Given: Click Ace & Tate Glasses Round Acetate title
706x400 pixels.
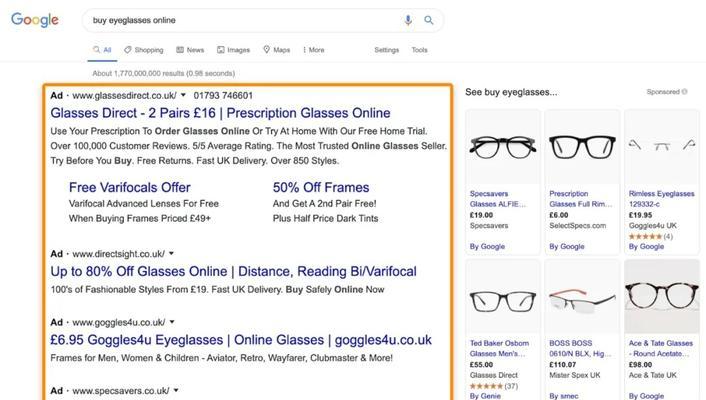Looking at the screenshot, I should pos(661,348).
